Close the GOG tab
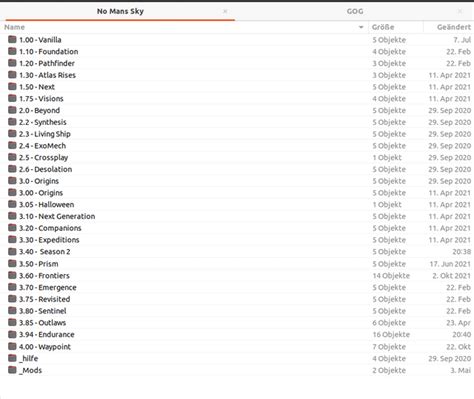Image resolution: width=474 pixels, height=399 pixels. coord(460,11)
